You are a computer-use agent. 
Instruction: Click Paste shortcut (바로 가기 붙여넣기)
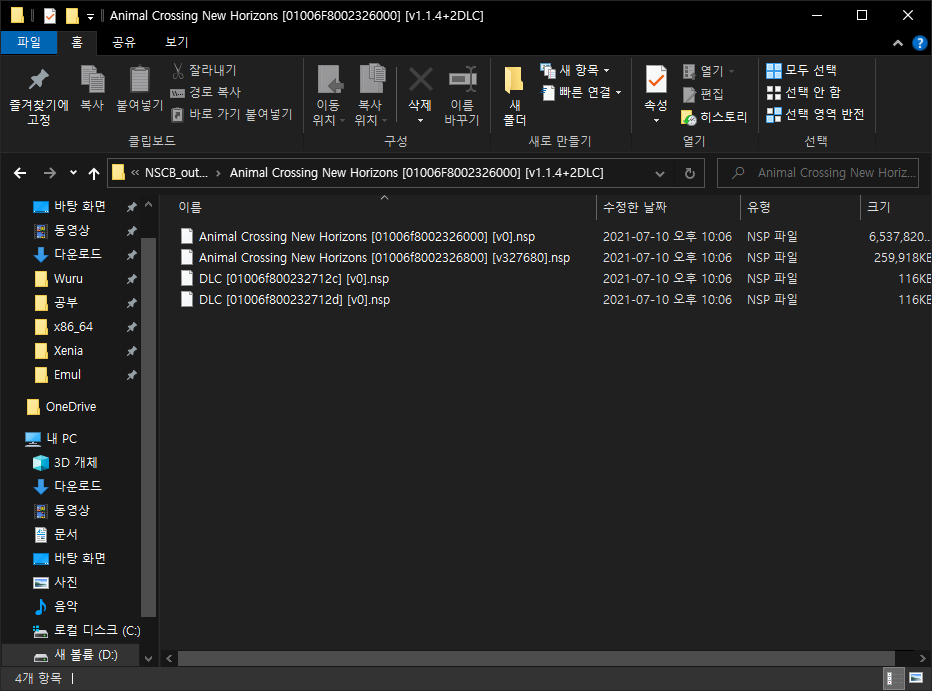232,114
